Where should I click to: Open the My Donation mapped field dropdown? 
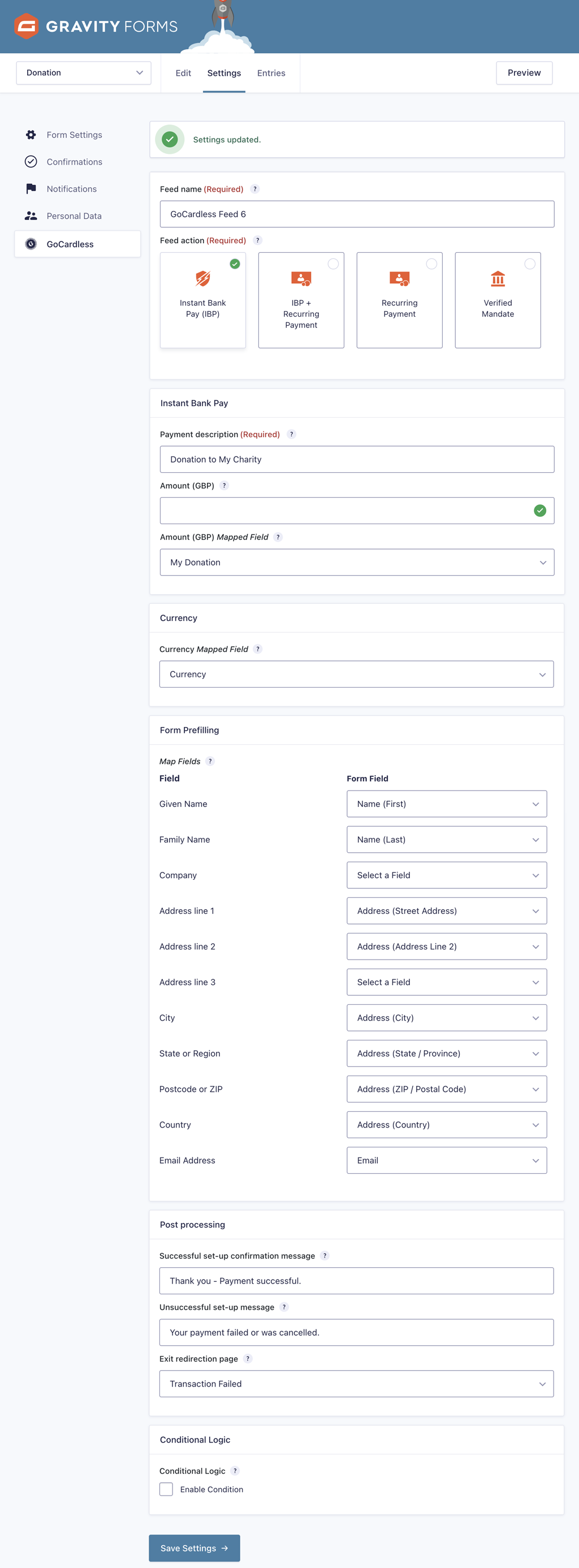click(357, 563)
